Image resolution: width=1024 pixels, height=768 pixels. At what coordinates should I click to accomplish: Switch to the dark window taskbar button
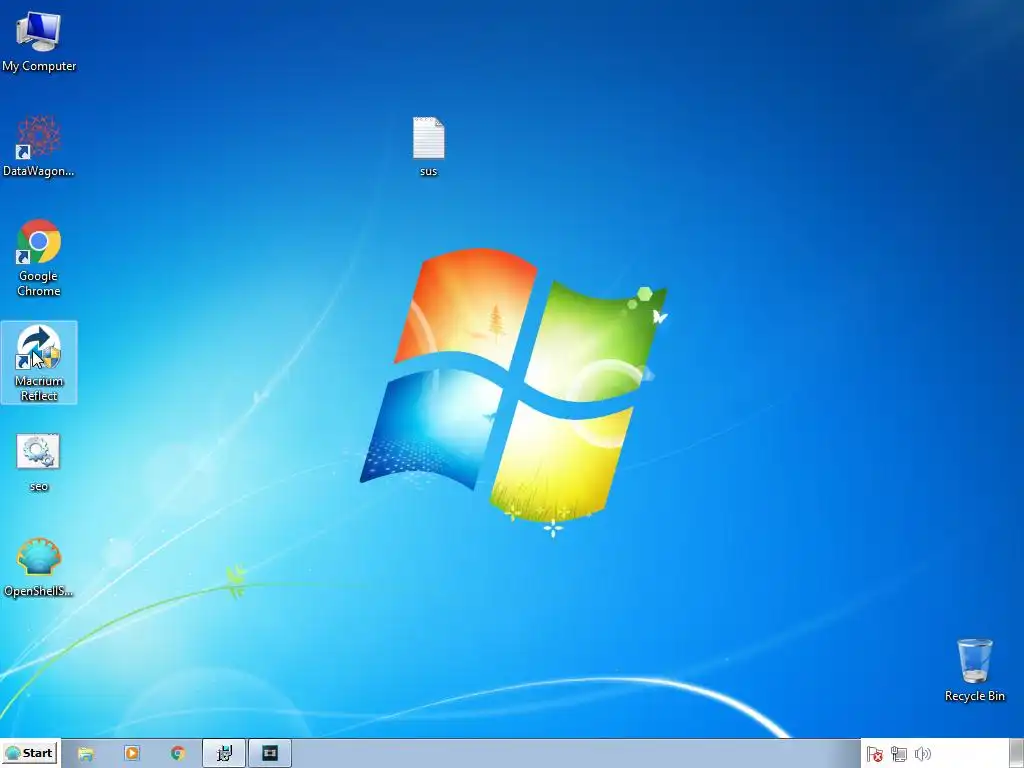pos(270,754)
